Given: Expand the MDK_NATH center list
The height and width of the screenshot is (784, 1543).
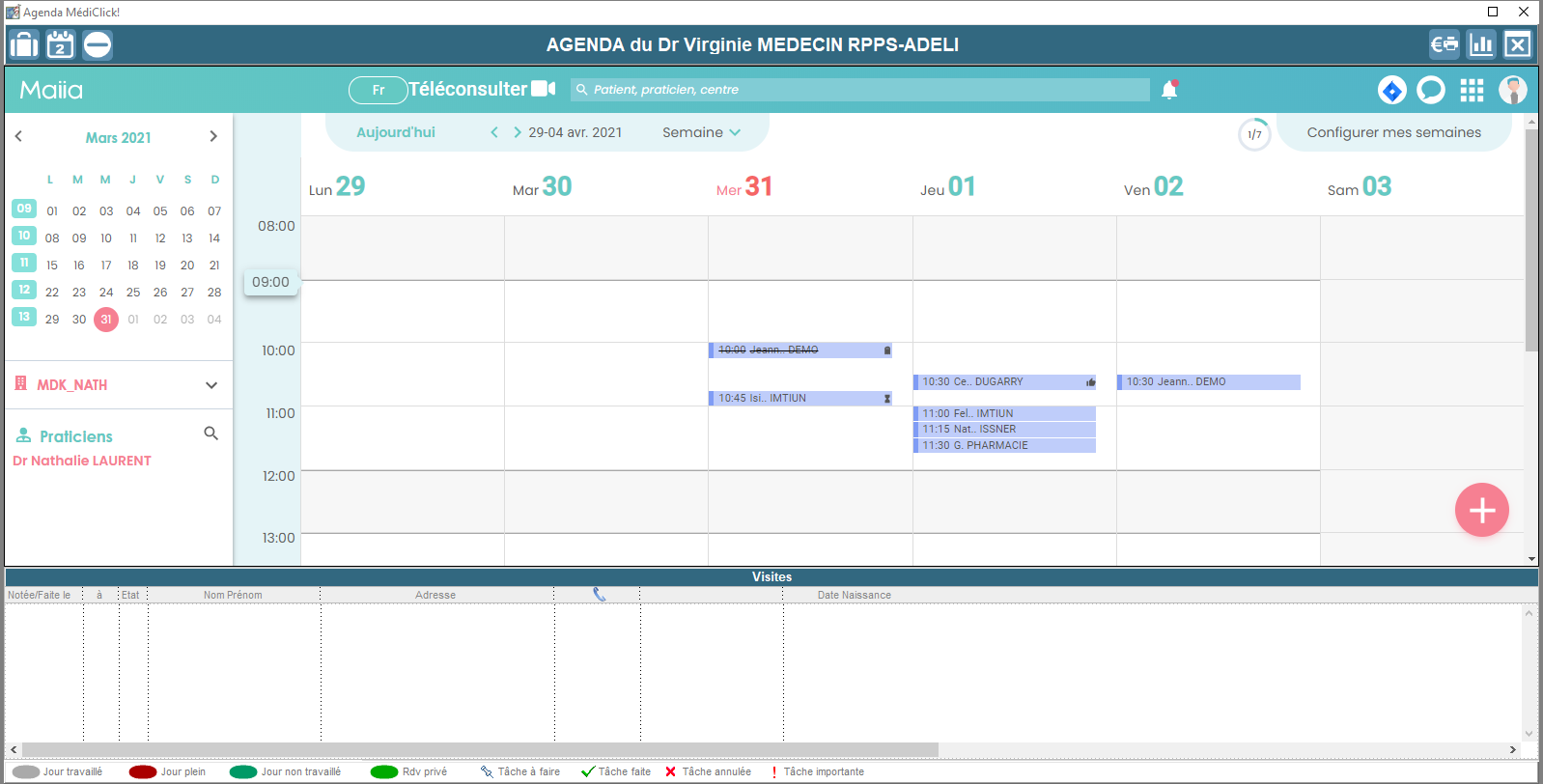Looking at the screenshot, I should point(211,385).
